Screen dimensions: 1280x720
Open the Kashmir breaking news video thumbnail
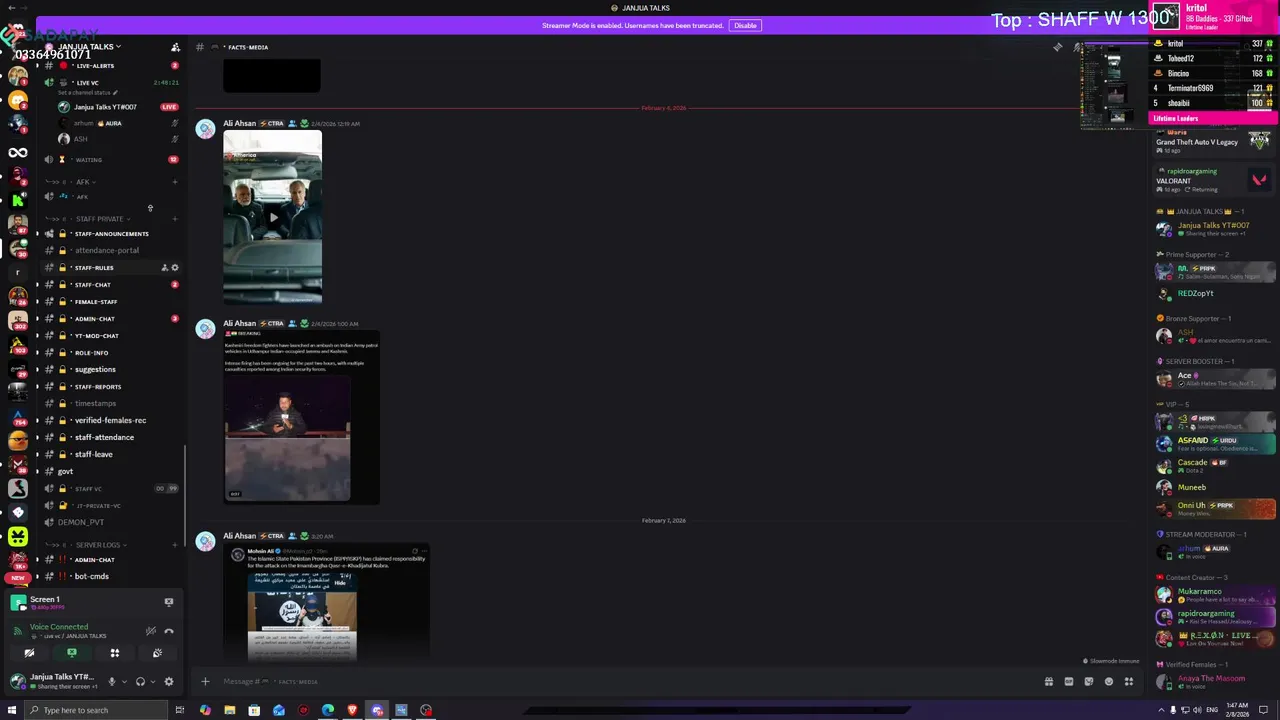pyautogui.click(x=288, y=438)
